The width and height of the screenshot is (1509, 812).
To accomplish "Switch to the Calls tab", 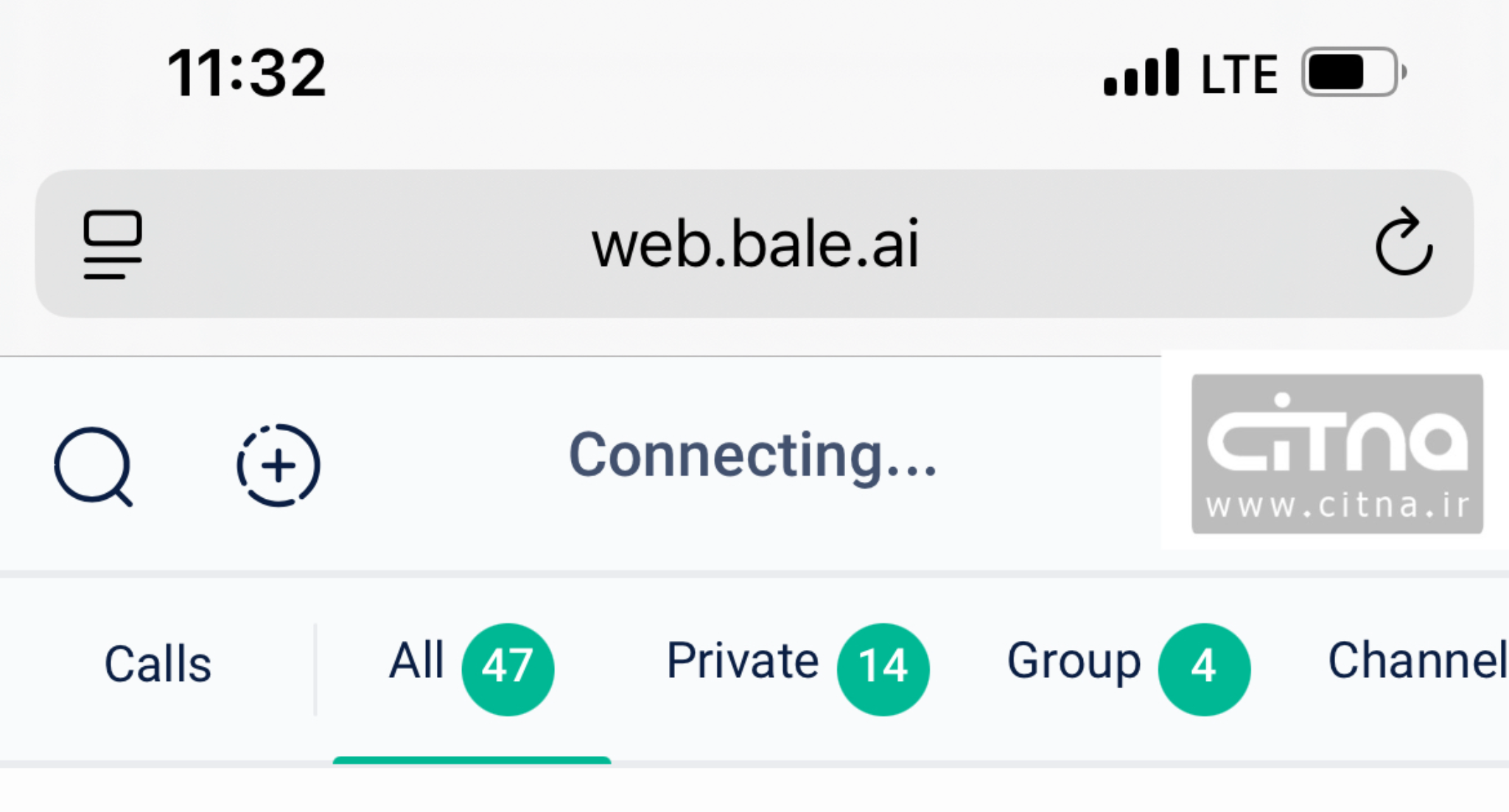I will 158,664.
